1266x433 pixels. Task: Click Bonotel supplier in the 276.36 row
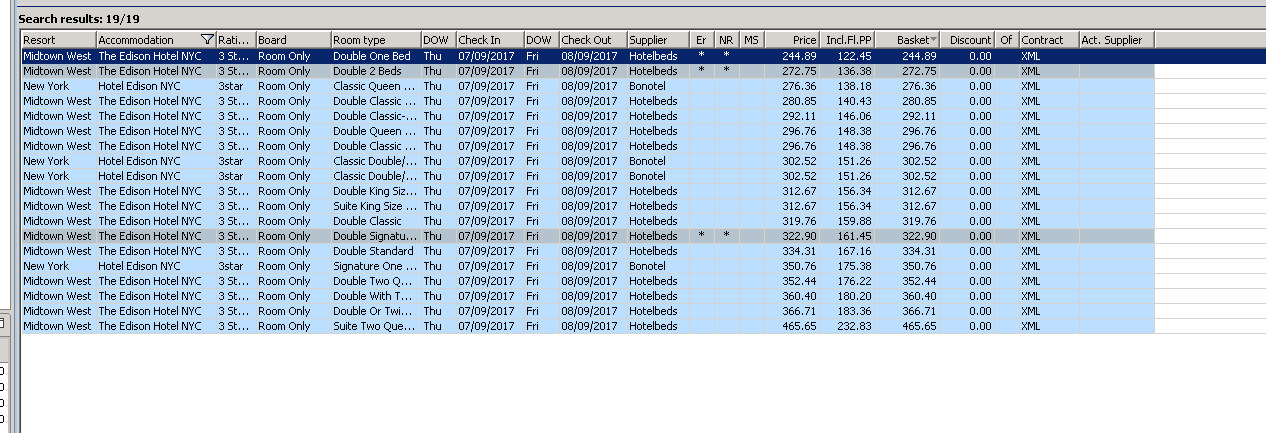click(647, 86)
